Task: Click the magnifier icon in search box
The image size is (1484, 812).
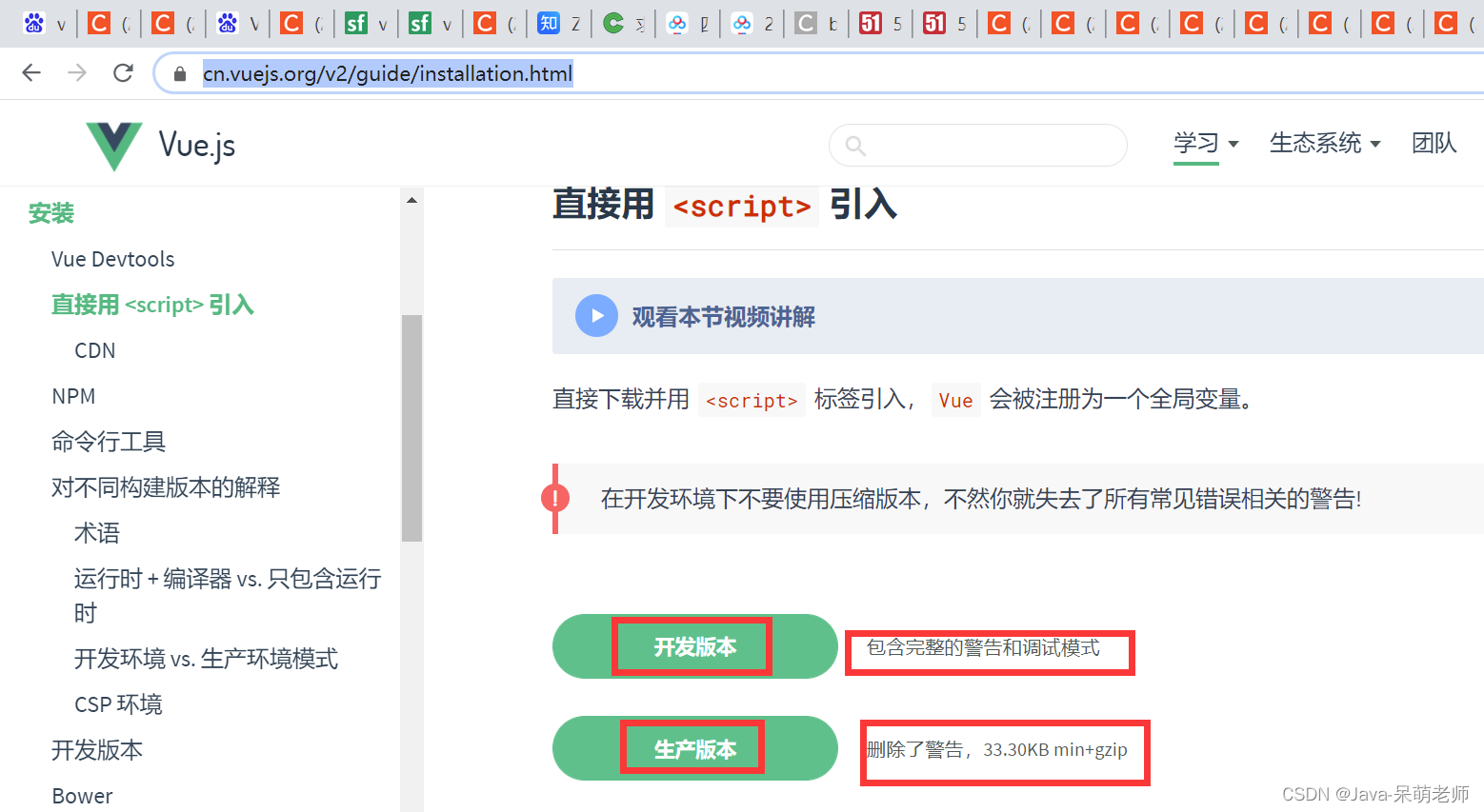Action: (855, 146)
